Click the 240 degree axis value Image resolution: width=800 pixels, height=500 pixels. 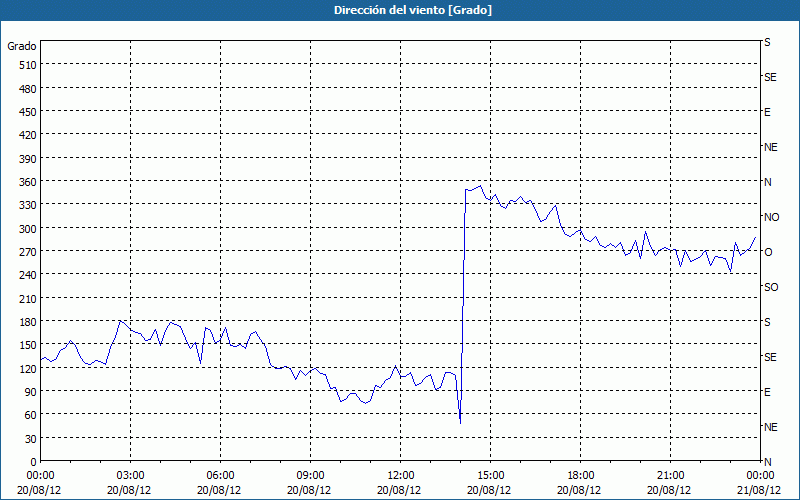click(x=28, y=275)
